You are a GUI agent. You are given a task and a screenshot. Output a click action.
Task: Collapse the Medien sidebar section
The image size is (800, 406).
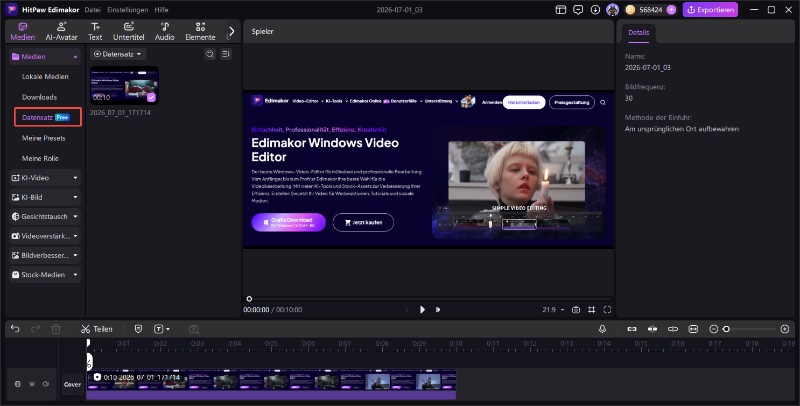point(76,57)
